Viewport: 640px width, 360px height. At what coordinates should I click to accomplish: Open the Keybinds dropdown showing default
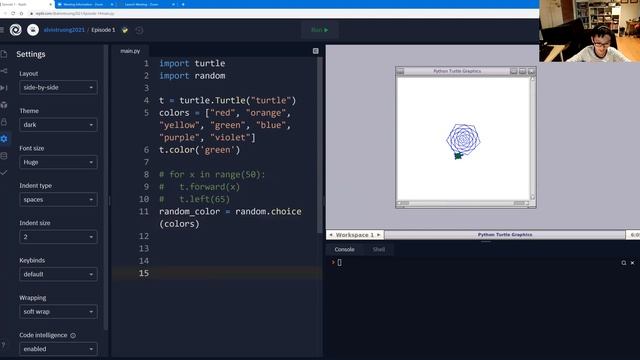click(58, 274)
